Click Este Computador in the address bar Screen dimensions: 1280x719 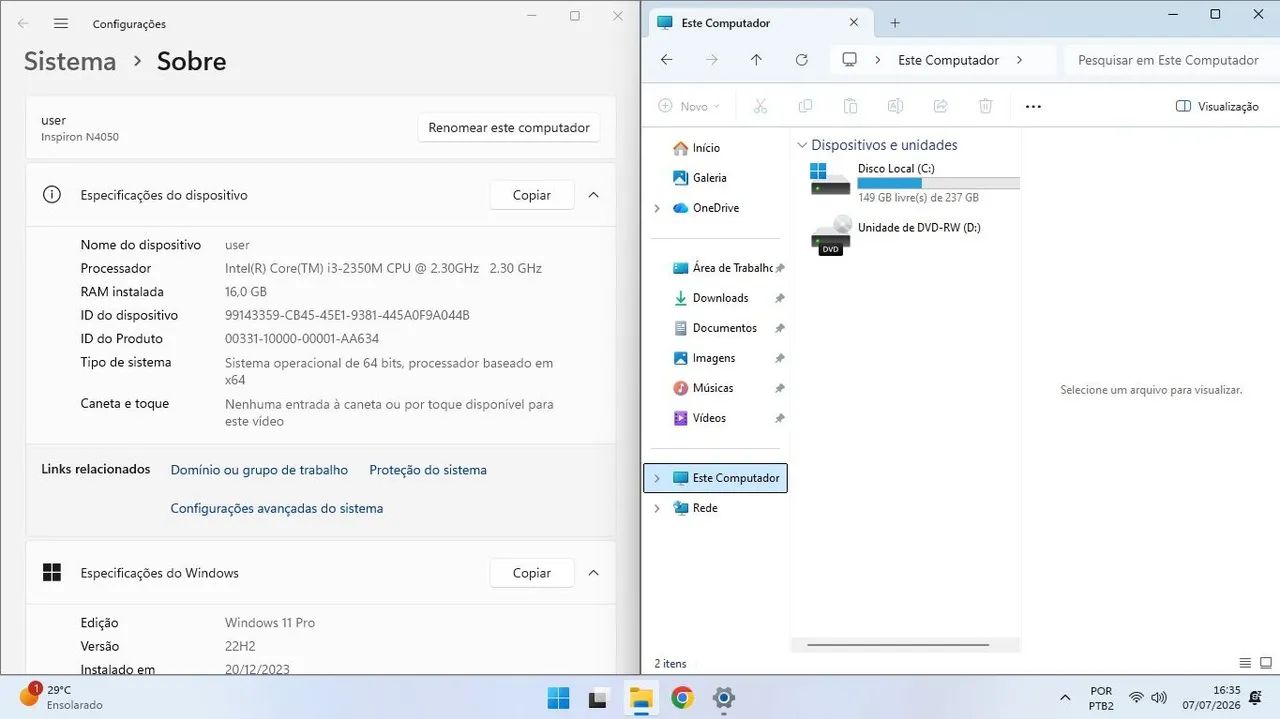click(x=948, y=60)
